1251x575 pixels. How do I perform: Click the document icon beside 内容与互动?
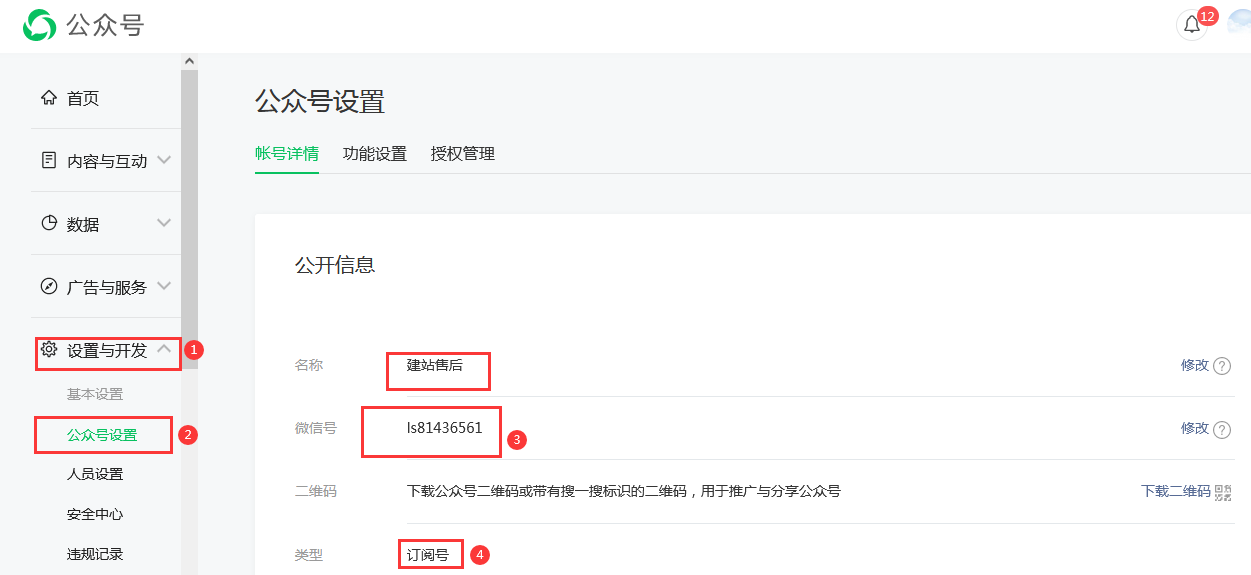pyautogui.click(x=48, y=160)
